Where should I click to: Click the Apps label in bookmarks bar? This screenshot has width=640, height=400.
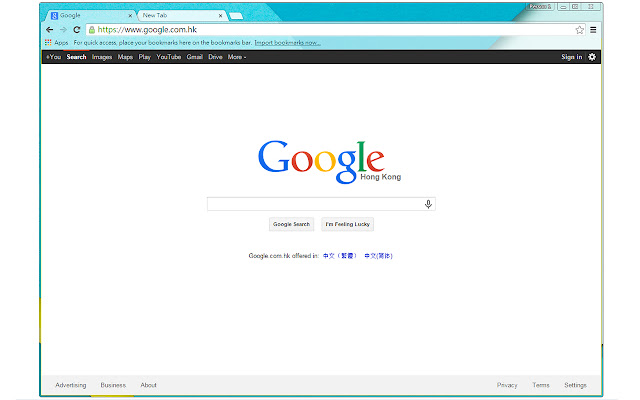point(61,42)
